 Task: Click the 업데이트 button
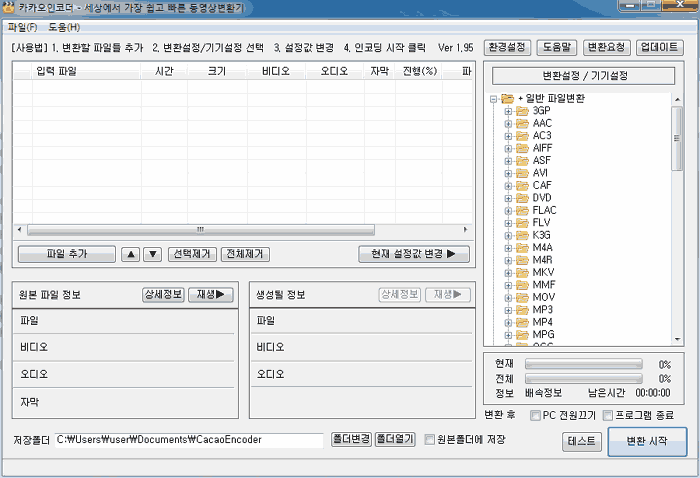point(659,47)
